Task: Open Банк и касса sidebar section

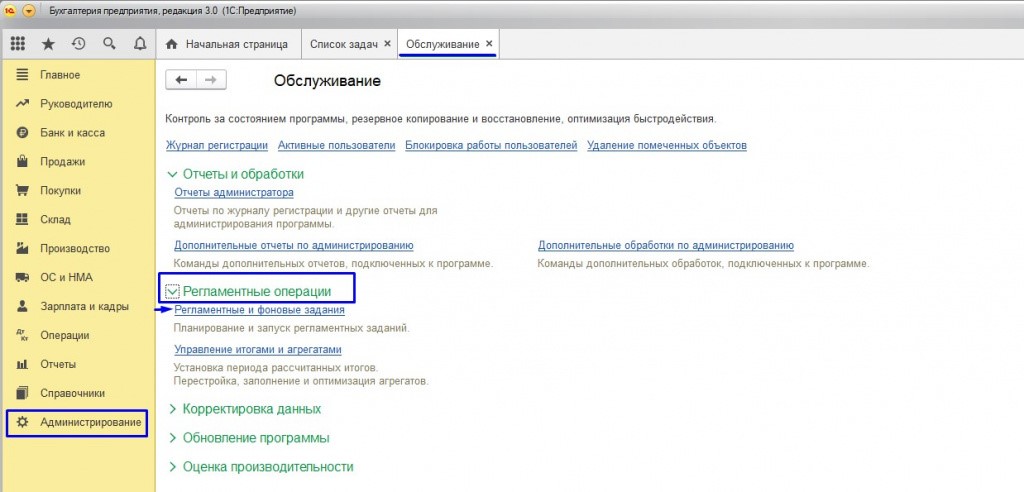Action: click(x=72, y=132)
